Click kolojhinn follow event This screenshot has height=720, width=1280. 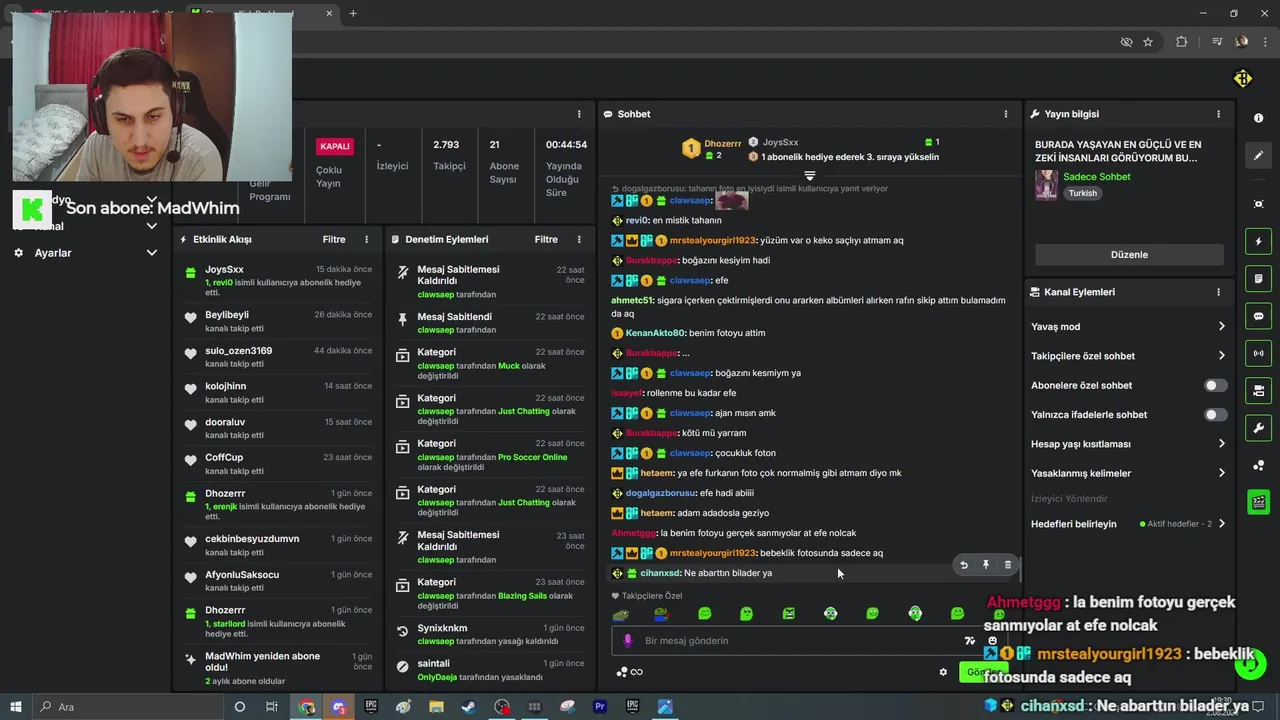click(278, 392)
